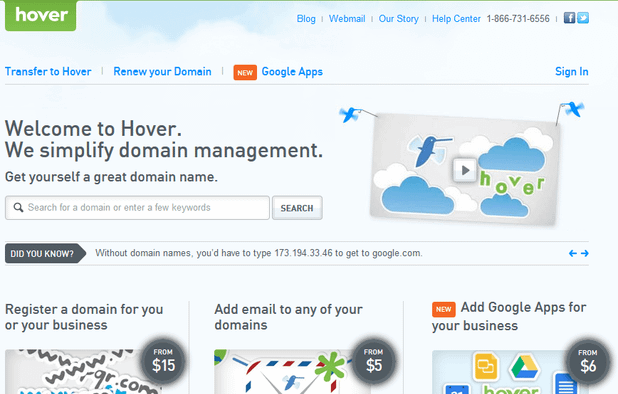618x394 pixels.
Task: Click the Welcome to Hover headline
Action: click(93, 128)
